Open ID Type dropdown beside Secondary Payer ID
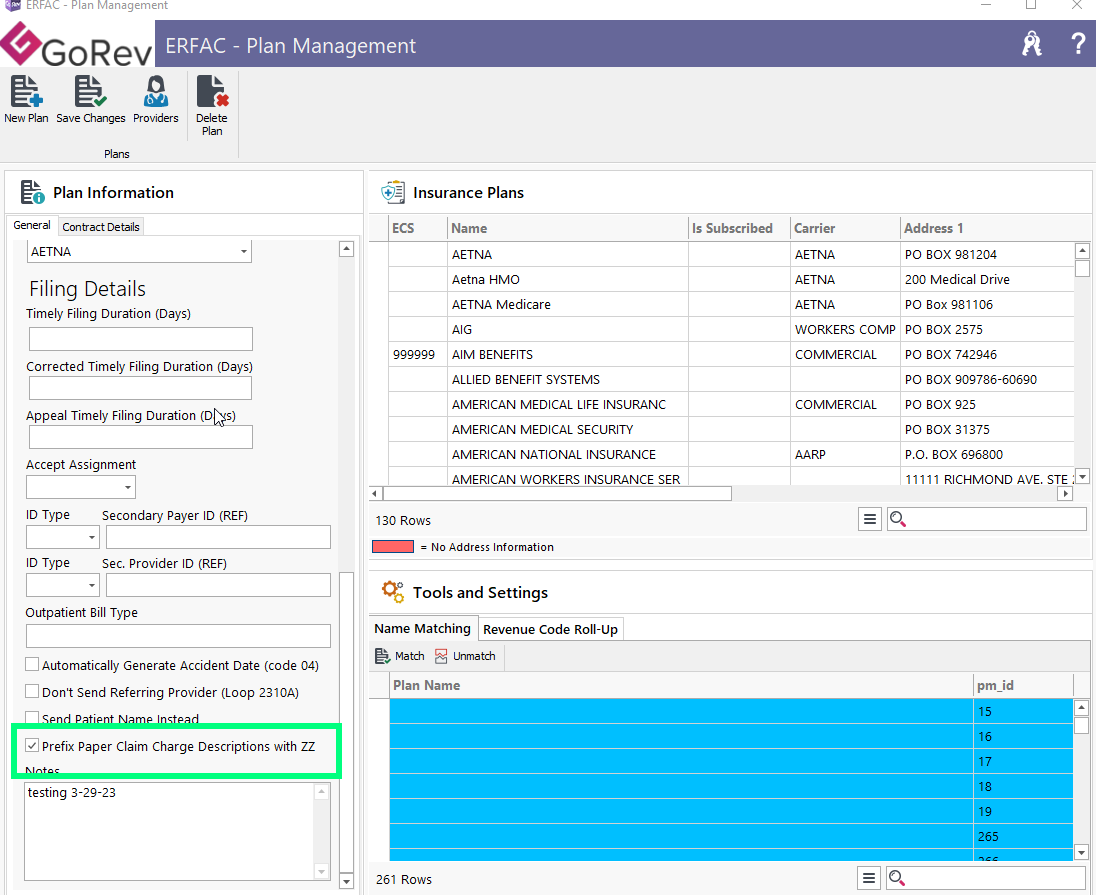The width and height of the screenshot is (1096, 895). tap(92, 537)
